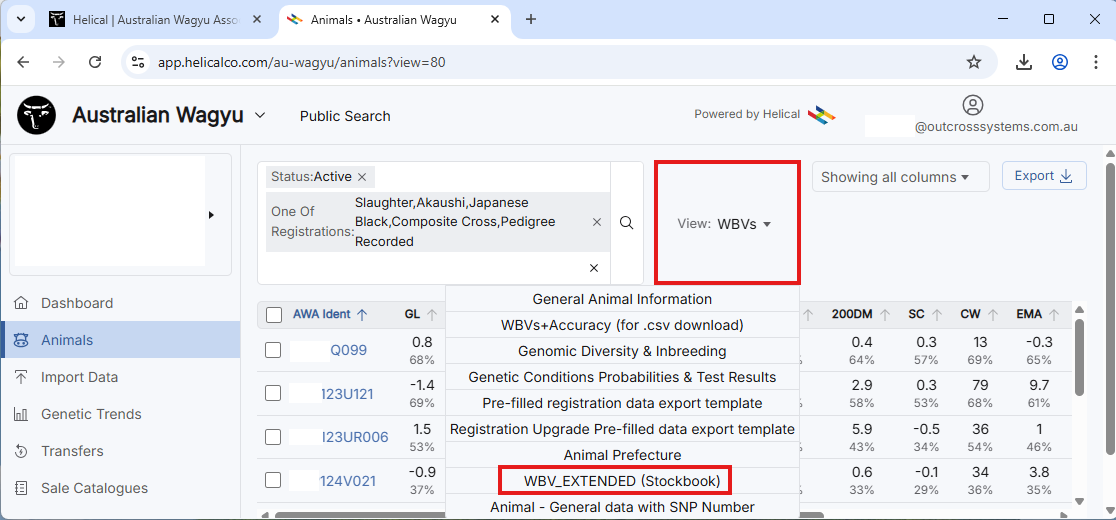Bookmark this page with star icon
The image size is (1116, 520).
pyautogui.click(x=973, y=62)
